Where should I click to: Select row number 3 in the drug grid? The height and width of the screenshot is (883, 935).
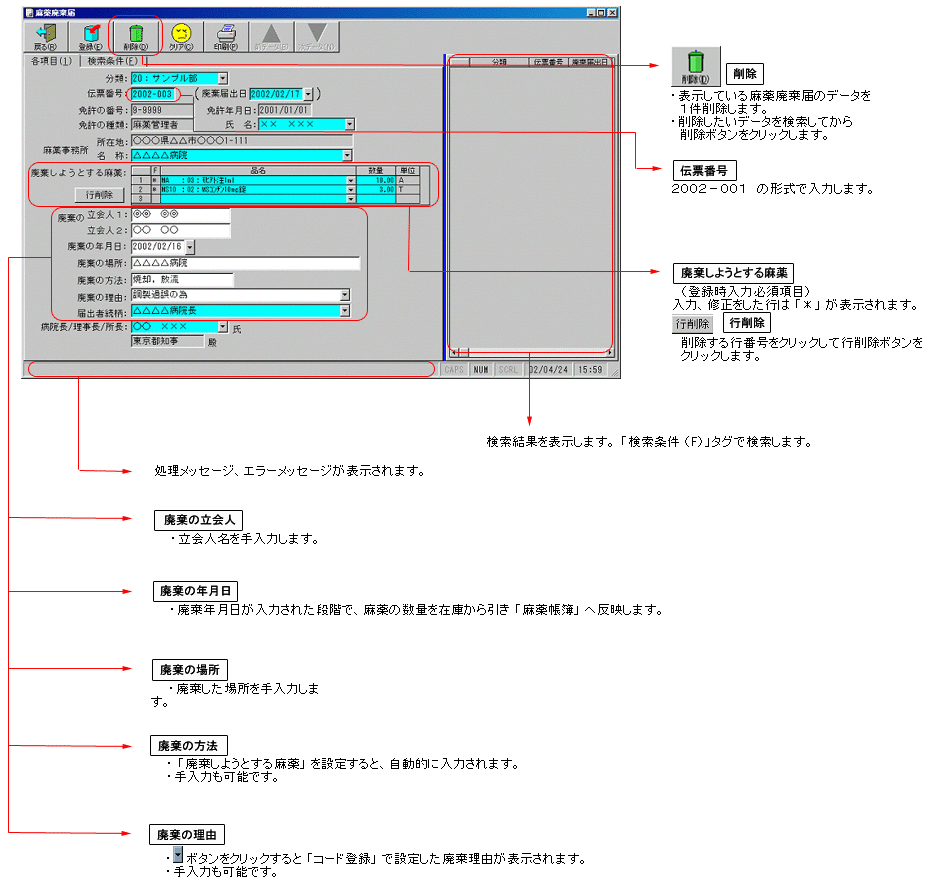coord(141,199)
